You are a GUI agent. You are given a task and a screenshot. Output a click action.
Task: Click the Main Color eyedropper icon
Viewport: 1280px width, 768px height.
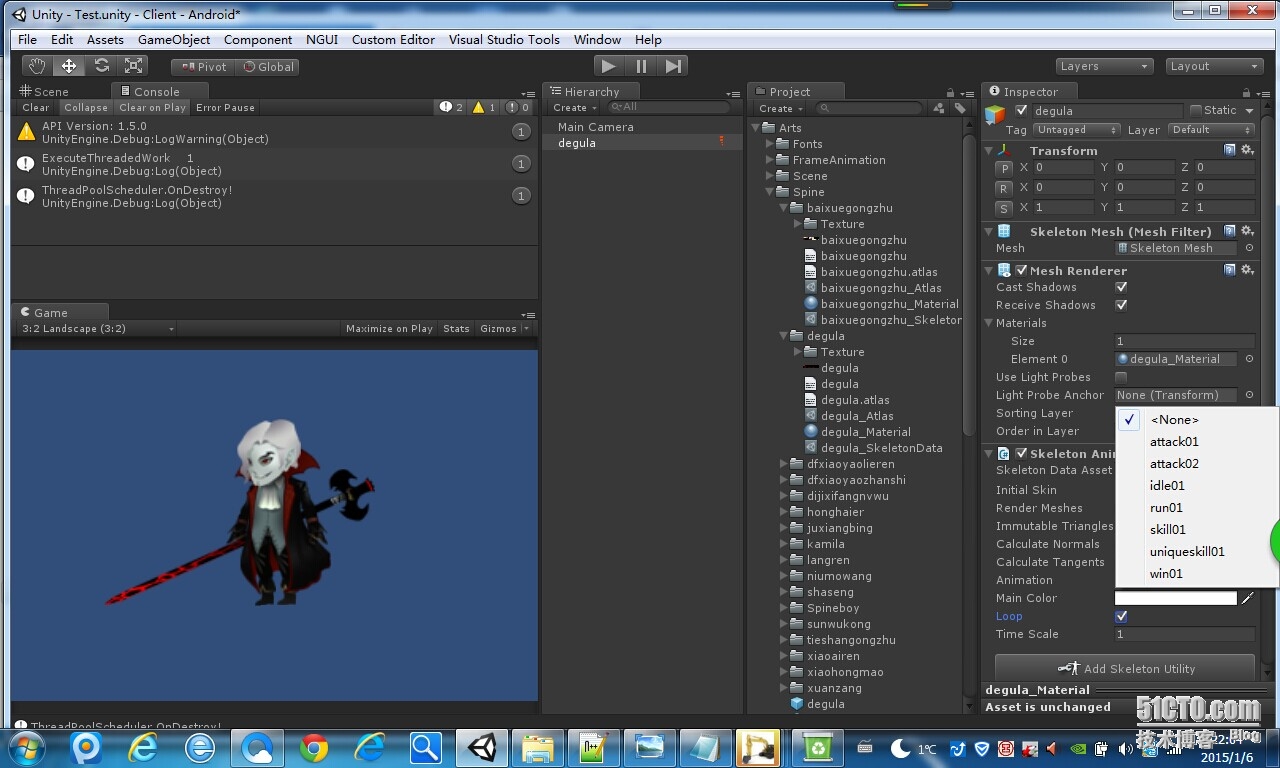click(x=1247, y=598)
